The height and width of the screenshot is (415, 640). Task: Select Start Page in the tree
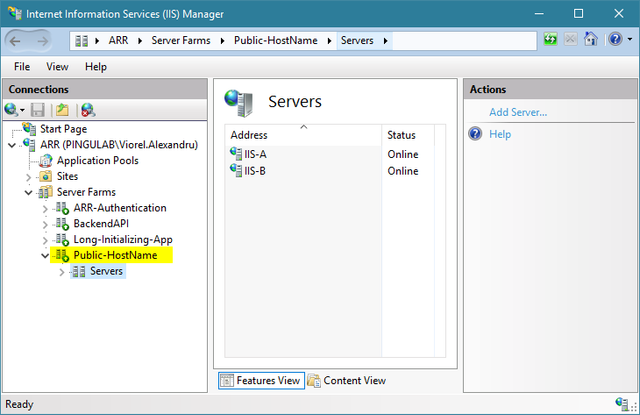point(63,129)
